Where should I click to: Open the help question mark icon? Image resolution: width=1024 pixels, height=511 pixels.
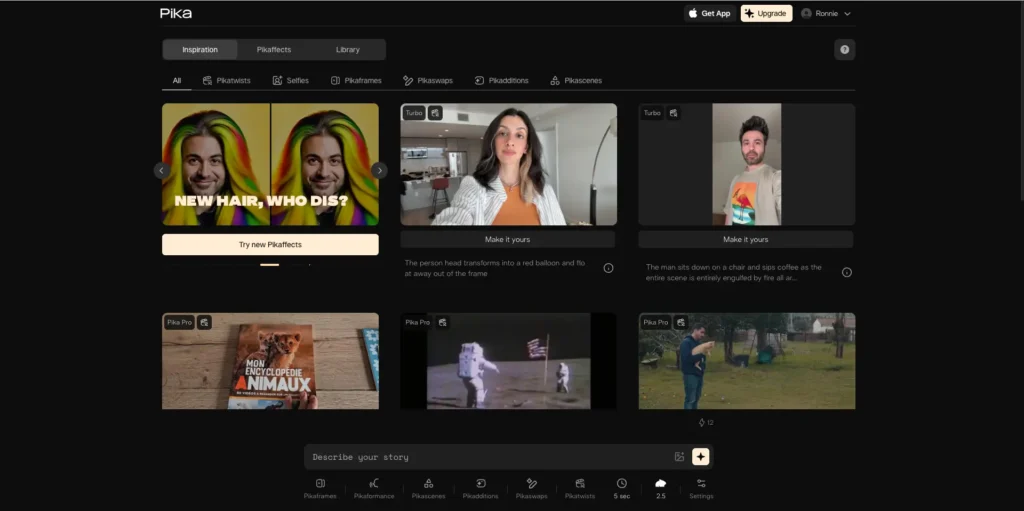point(844,50)
